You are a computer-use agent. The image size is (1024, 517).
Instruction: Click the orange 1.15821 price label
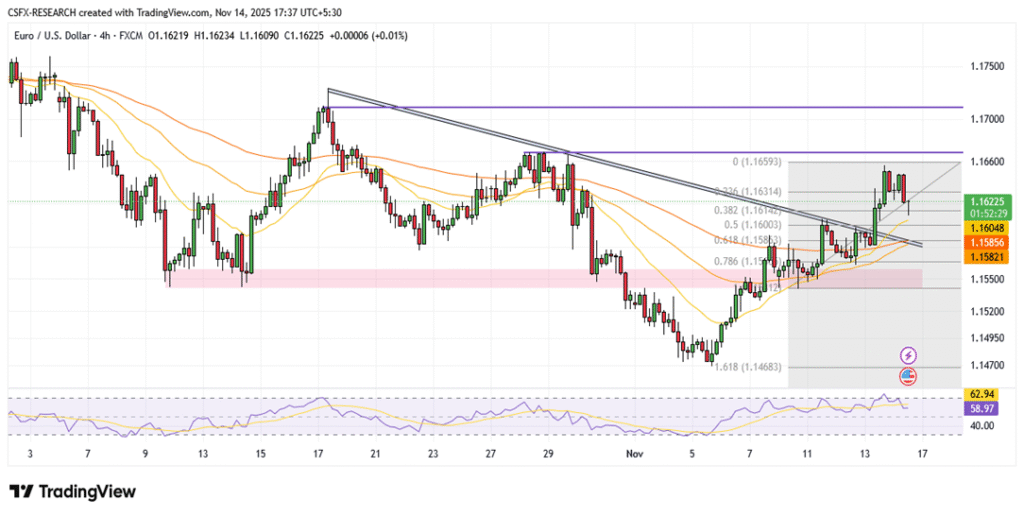click(x=988, y=257)
